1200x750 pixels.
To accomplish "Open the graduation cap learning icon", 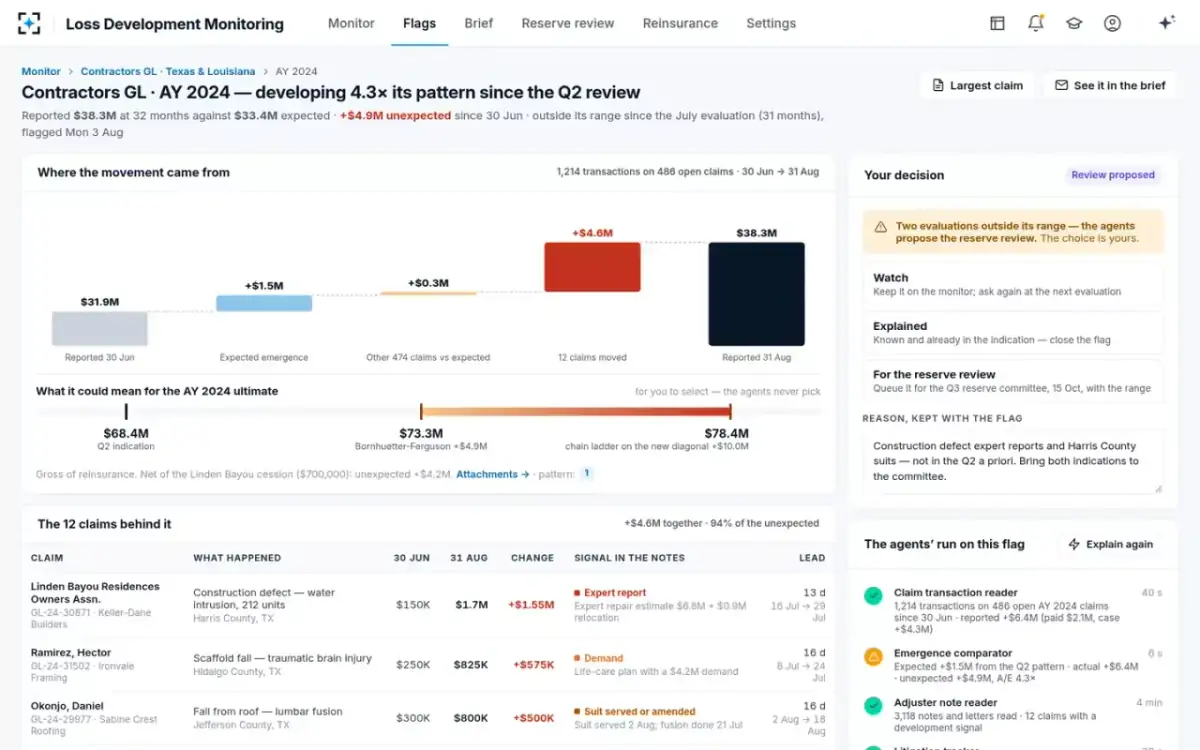I will coord(1074,23).
